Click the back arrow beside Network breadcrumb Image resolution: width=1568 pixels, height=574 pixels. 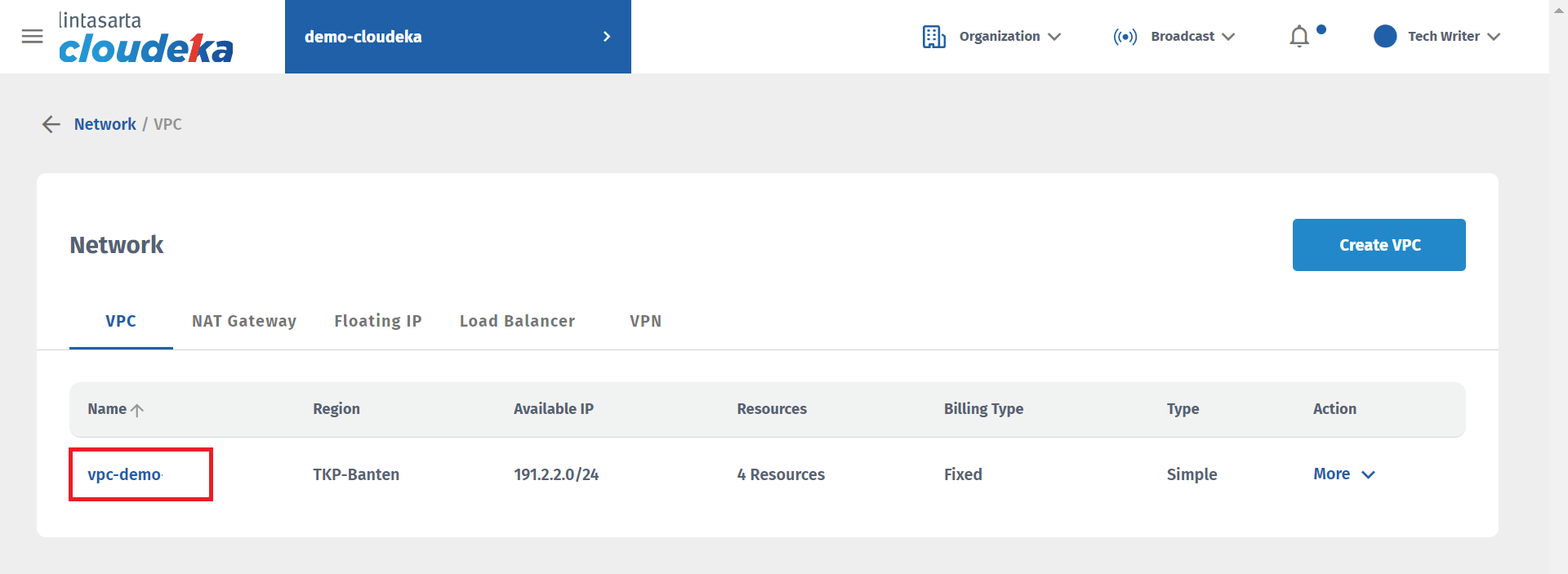51,124
